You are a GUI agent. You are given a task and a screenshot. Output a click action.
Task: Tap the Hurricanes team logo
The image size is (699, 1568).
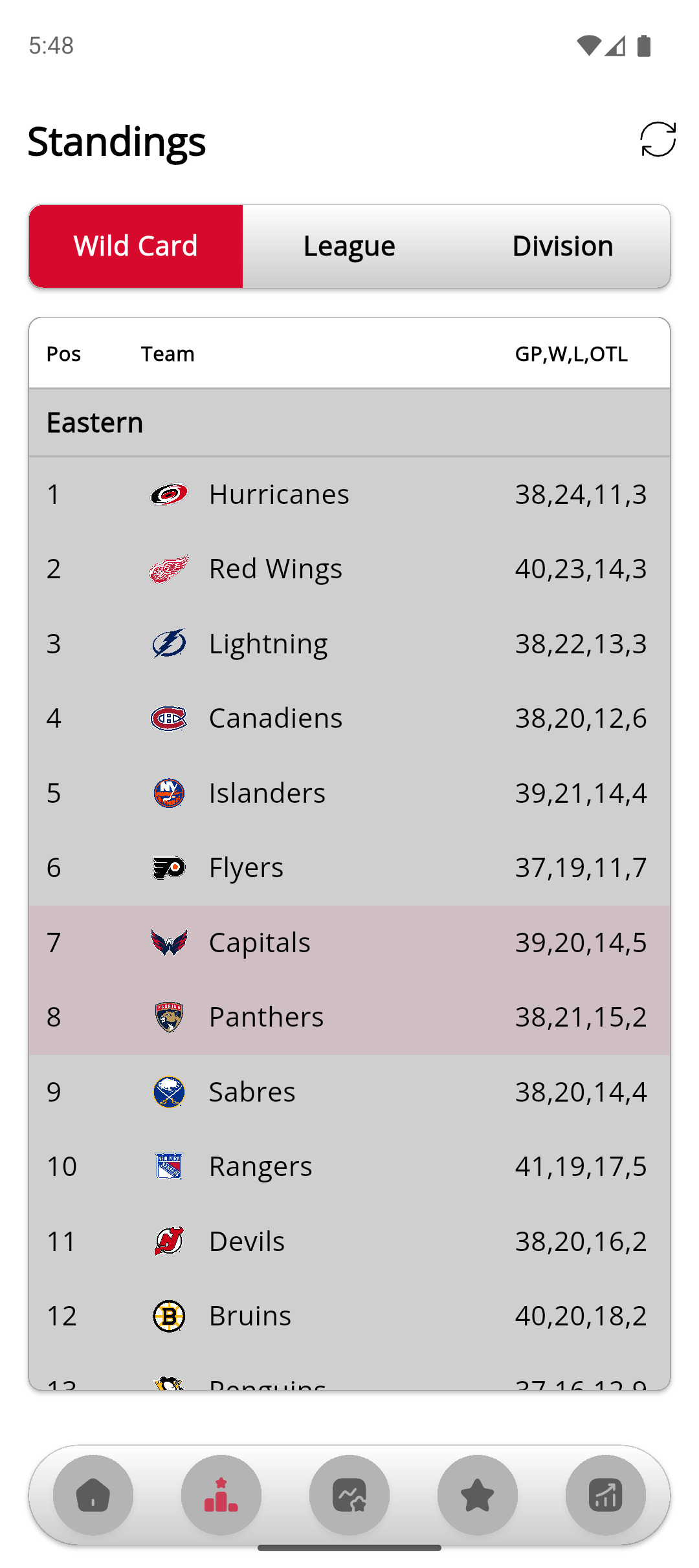point(169,494)
